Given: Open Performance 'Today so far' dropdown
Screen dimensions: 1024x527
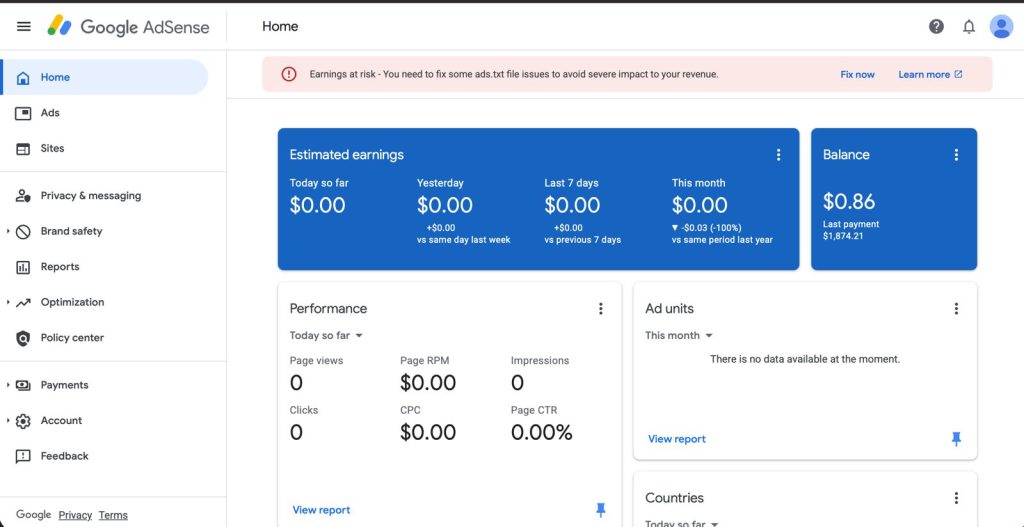Looking at the screenshot, I should click(x=326, y=336).
